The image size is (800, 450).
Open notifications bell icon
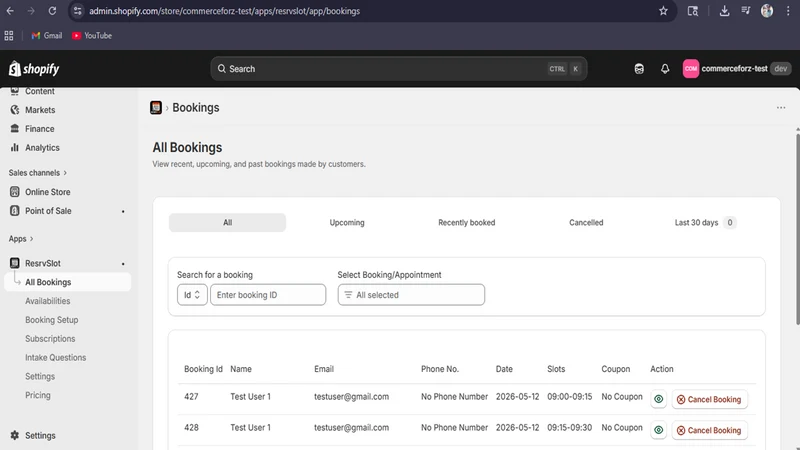coord(665,69)
